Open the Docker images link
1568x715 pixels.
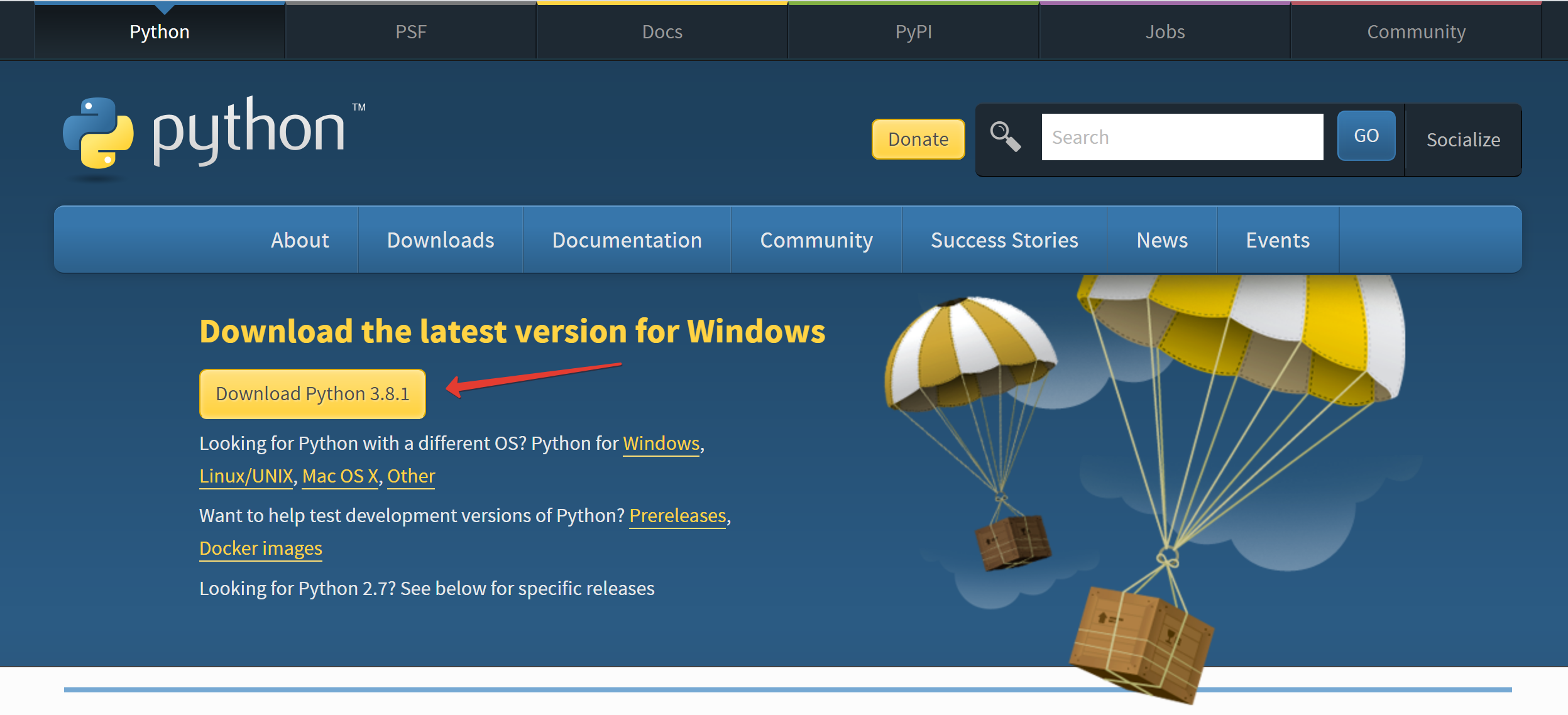260,549
